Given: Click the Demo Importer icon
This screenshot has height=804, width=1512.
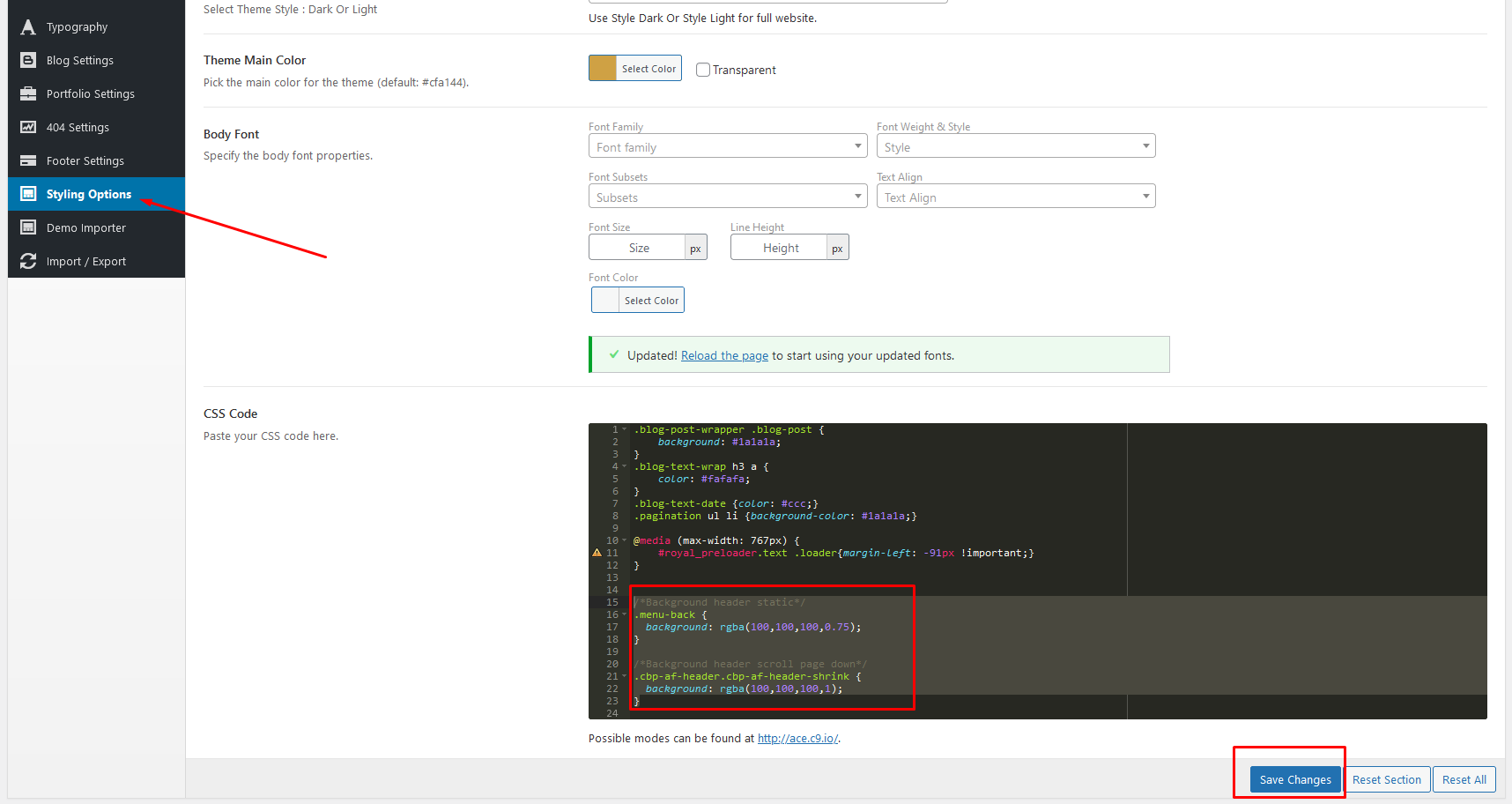Looking at the screenshot, I should 28,227.
